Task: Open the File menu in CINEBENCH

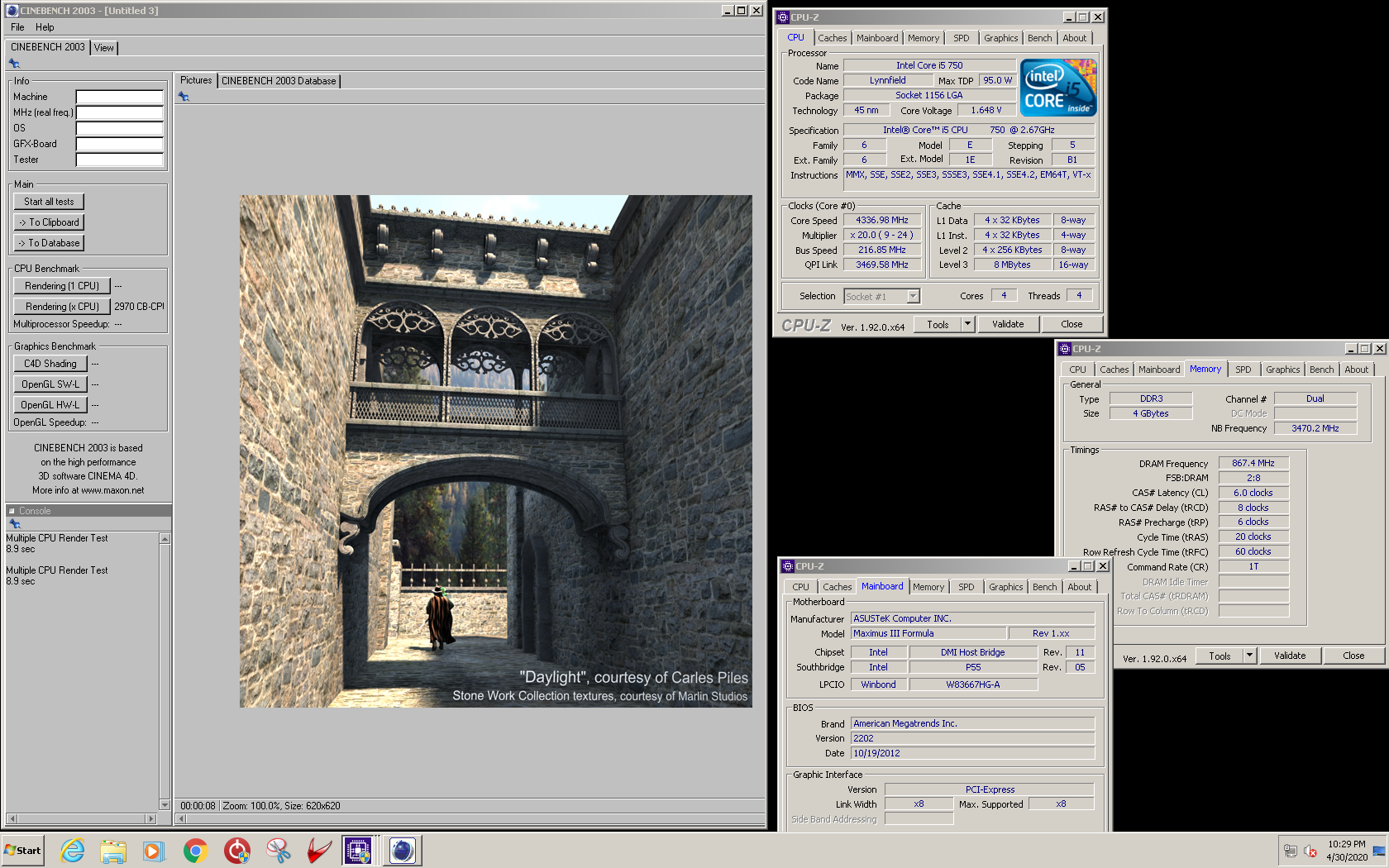Action: [x=17, y=27]
